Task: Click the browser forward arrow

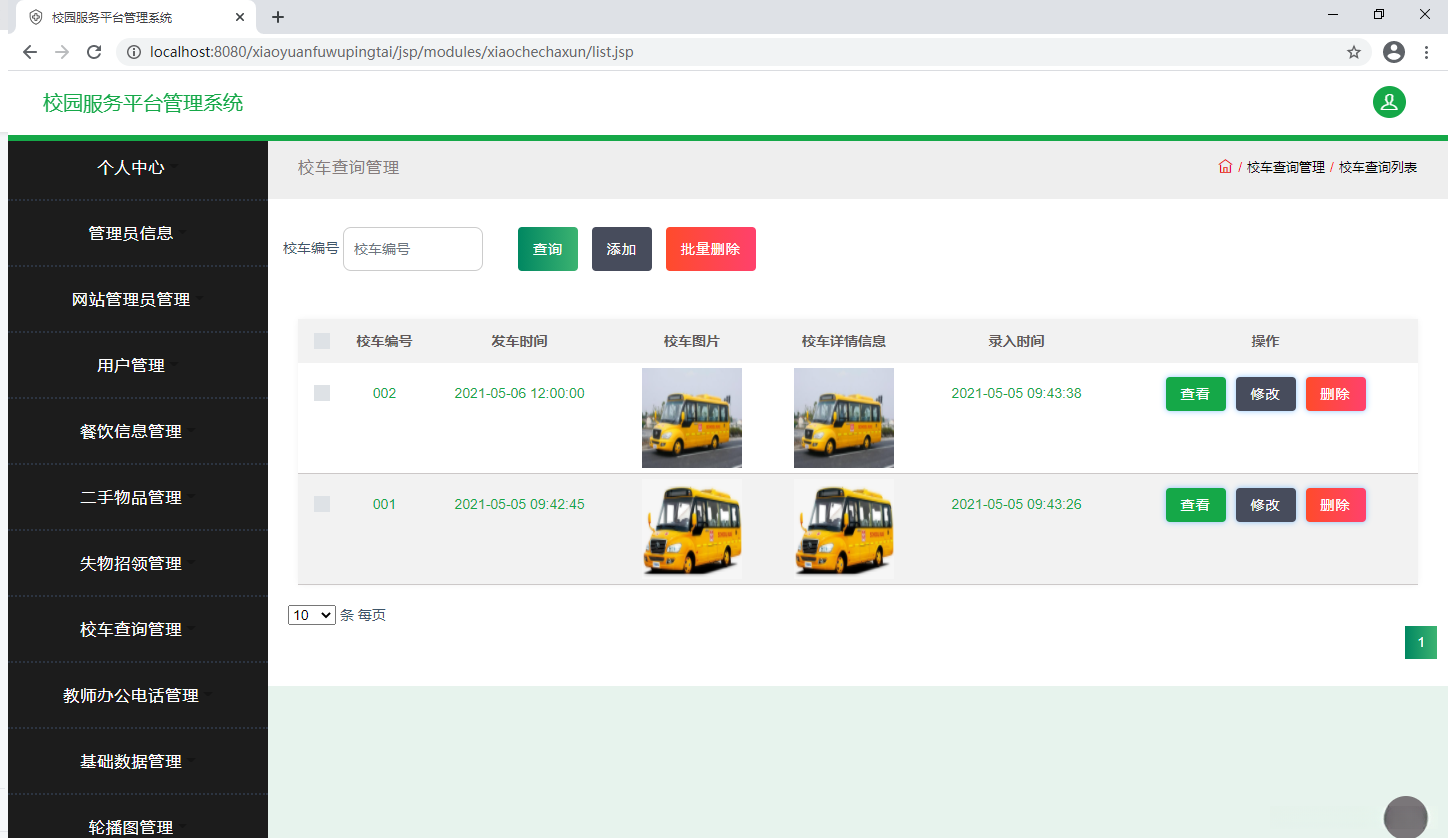Action: pos(62,52)
